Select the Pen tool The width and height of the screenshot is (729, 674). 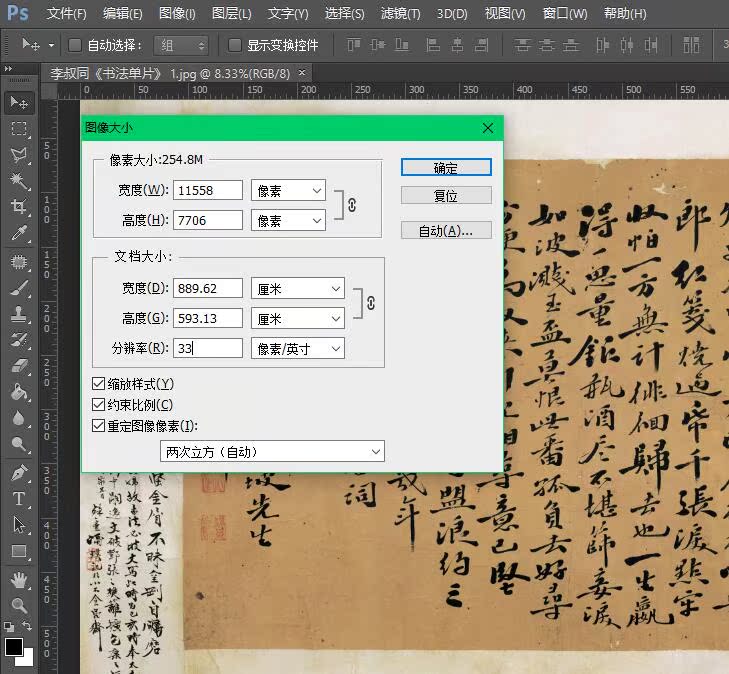[x=19, y=474]
